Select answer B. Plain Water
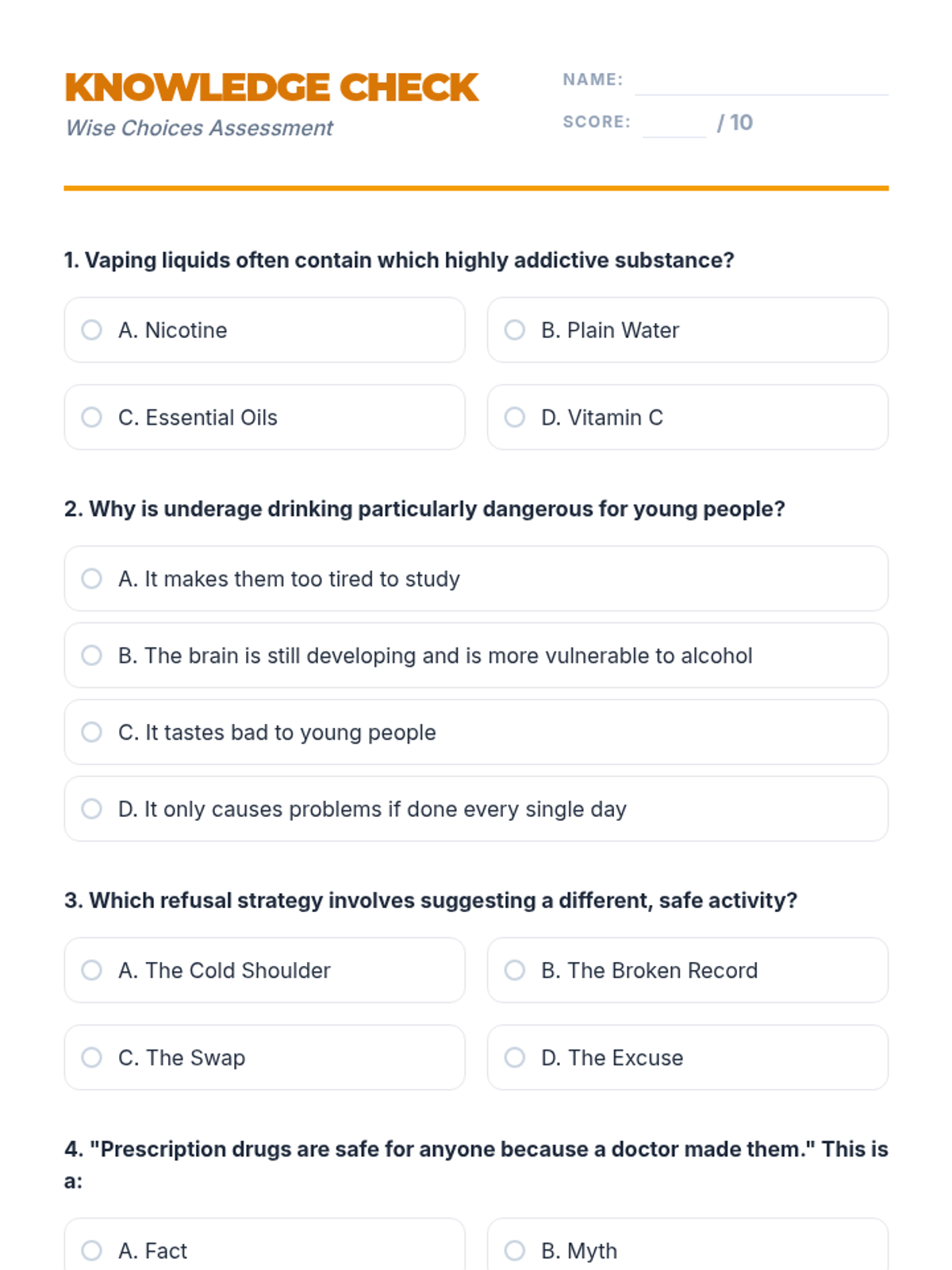The width and height of the screenshot is (952, 1270). [688, 330]
